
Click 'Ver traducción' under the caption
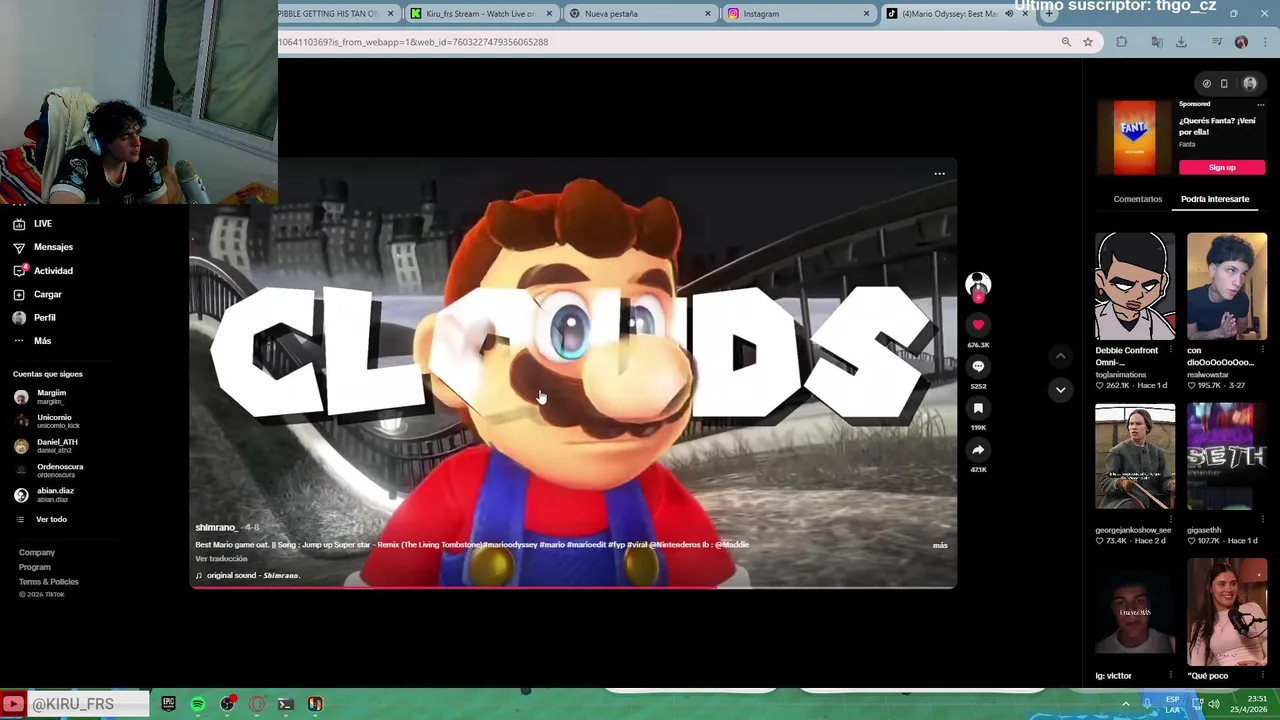click(x=221, y=559)
